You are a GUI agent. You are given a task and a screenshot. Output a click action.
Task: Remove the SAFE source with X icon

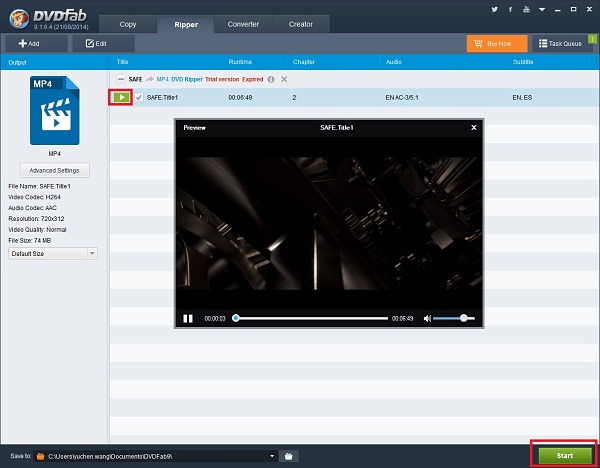pyautogui.click(x=284, y=79)
